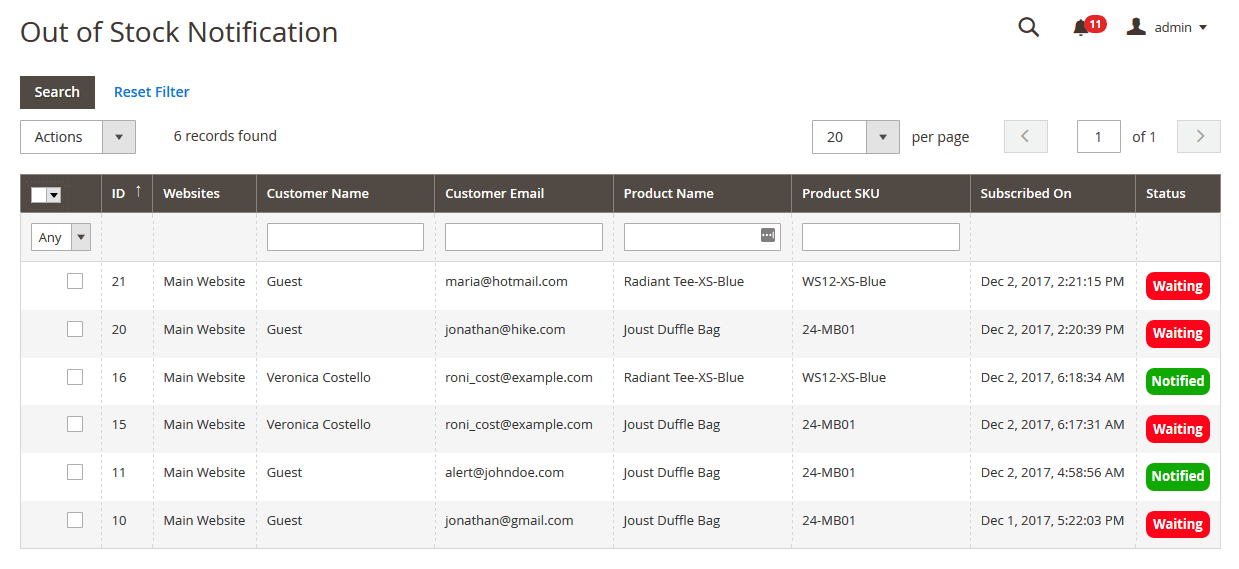Click the red 11 notification count badge
Image resolution: width=1239 pixels, height=569 pixels.
(x=1095, y=24)
